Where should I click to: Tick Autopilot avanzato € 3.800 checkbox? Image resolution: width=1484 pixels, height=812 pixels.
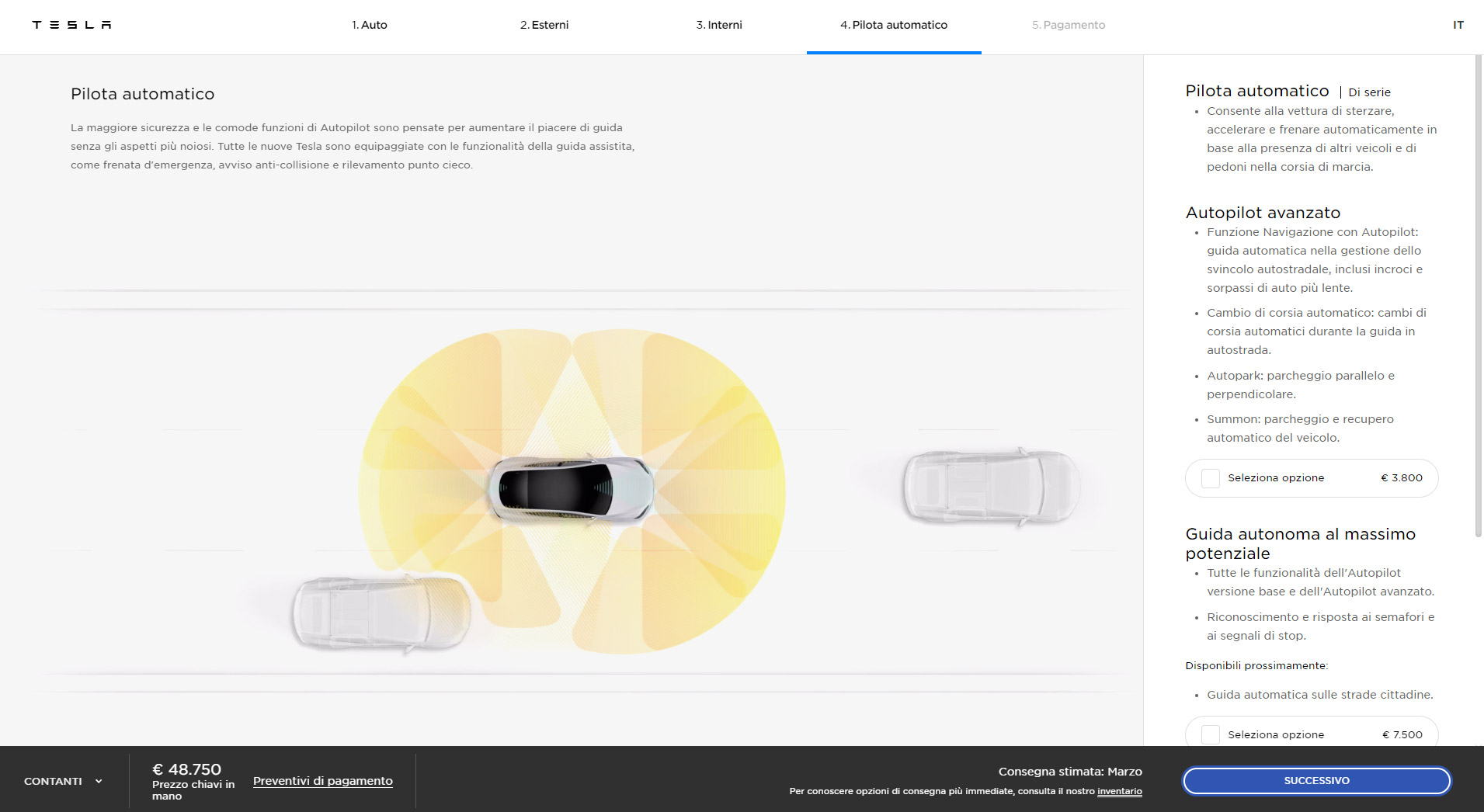pyautogui.click(x=1211, y=478)
